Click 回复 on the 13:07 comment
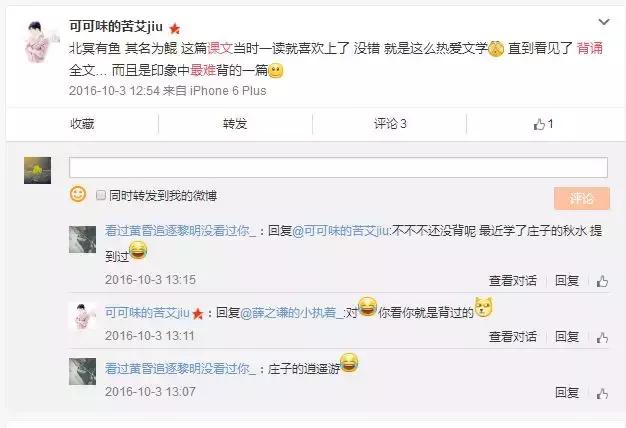Screen dimensions: 626x428 tap(567, 393)
